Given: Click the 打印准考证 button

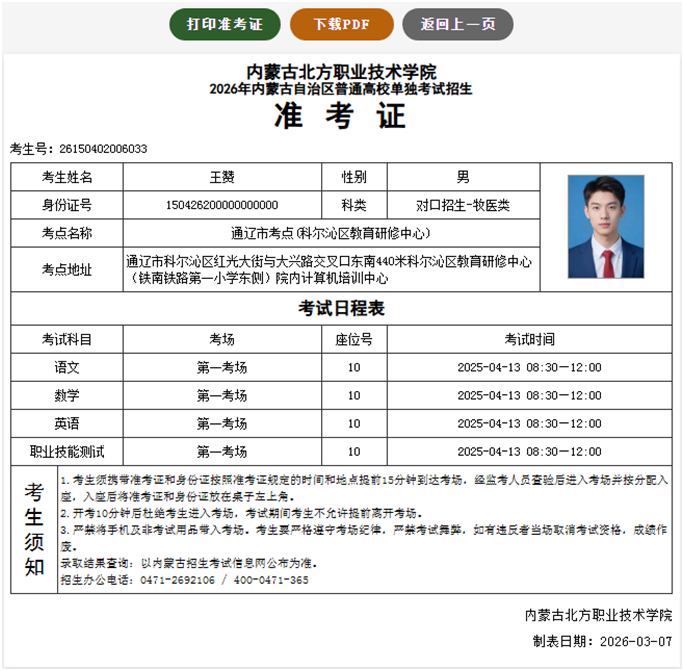Looking at the screenshot, I should tap(225, 24).
